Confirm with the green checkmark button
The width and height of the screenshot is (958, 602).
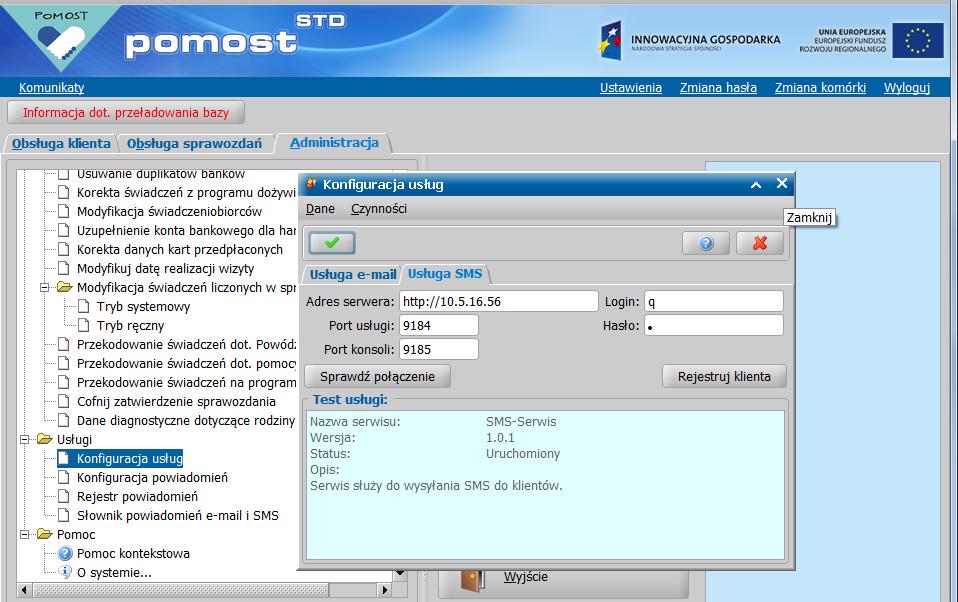(332, 243)
